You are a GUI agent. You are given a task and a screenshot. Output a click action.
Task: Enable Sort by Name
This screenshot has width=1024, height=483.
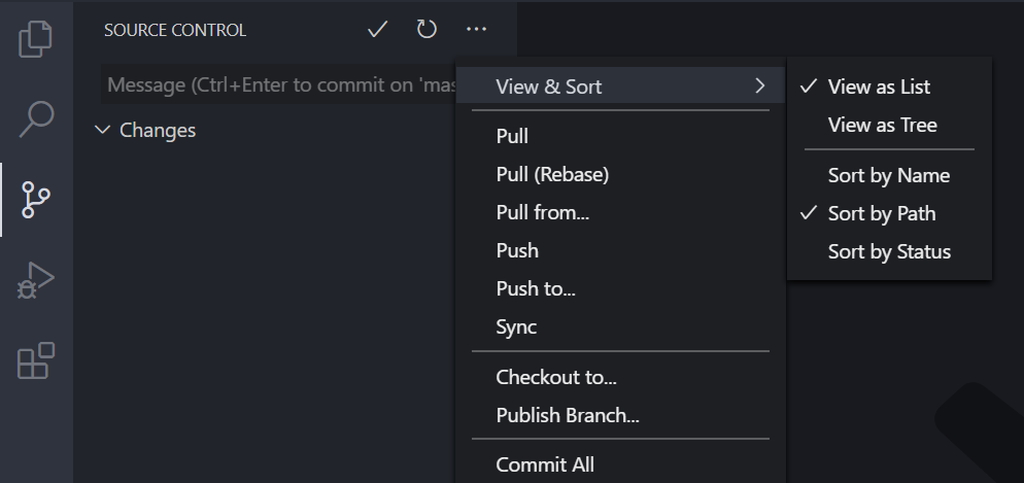coord(888,176)
